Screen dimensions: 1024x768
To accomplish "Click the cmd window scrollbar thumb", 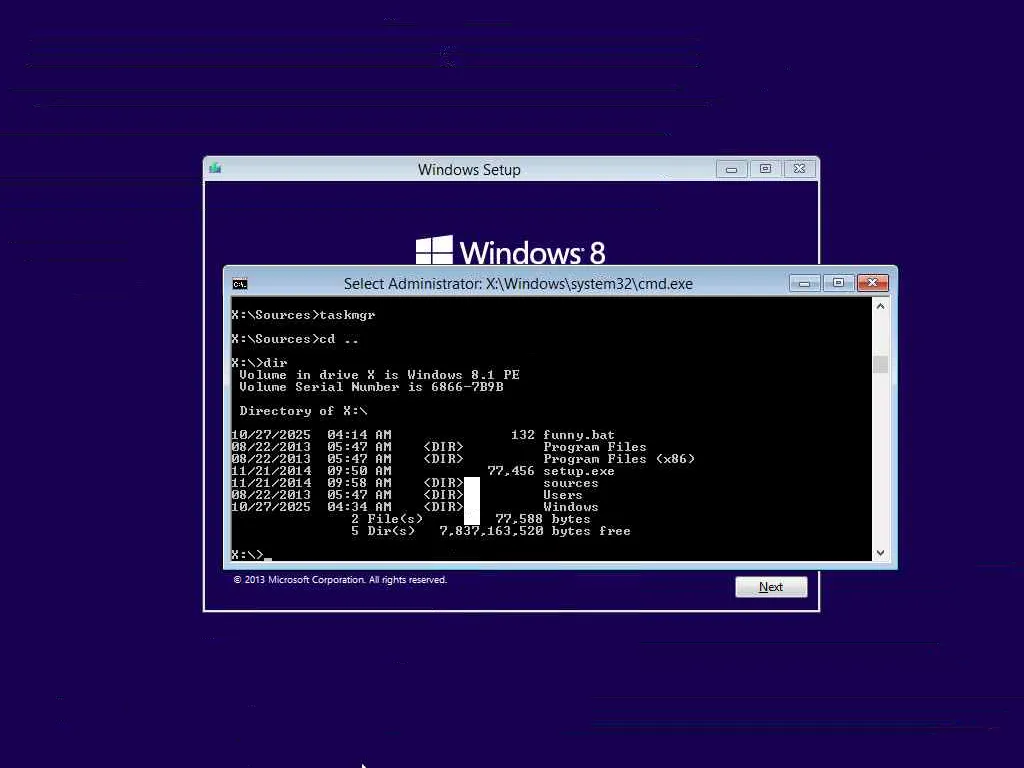I will (880, 364).
